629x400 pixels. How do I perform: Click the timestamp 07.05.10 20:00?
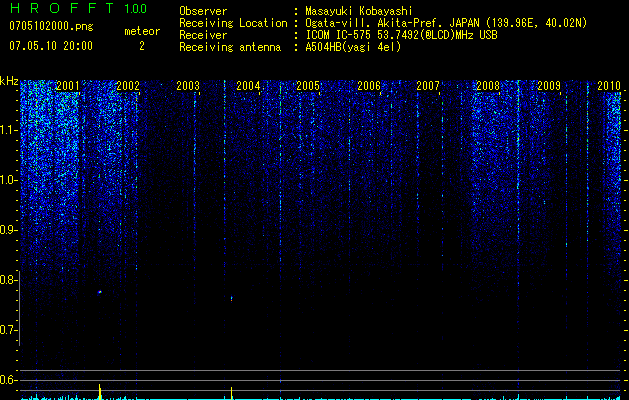click(x=51, y=46)
